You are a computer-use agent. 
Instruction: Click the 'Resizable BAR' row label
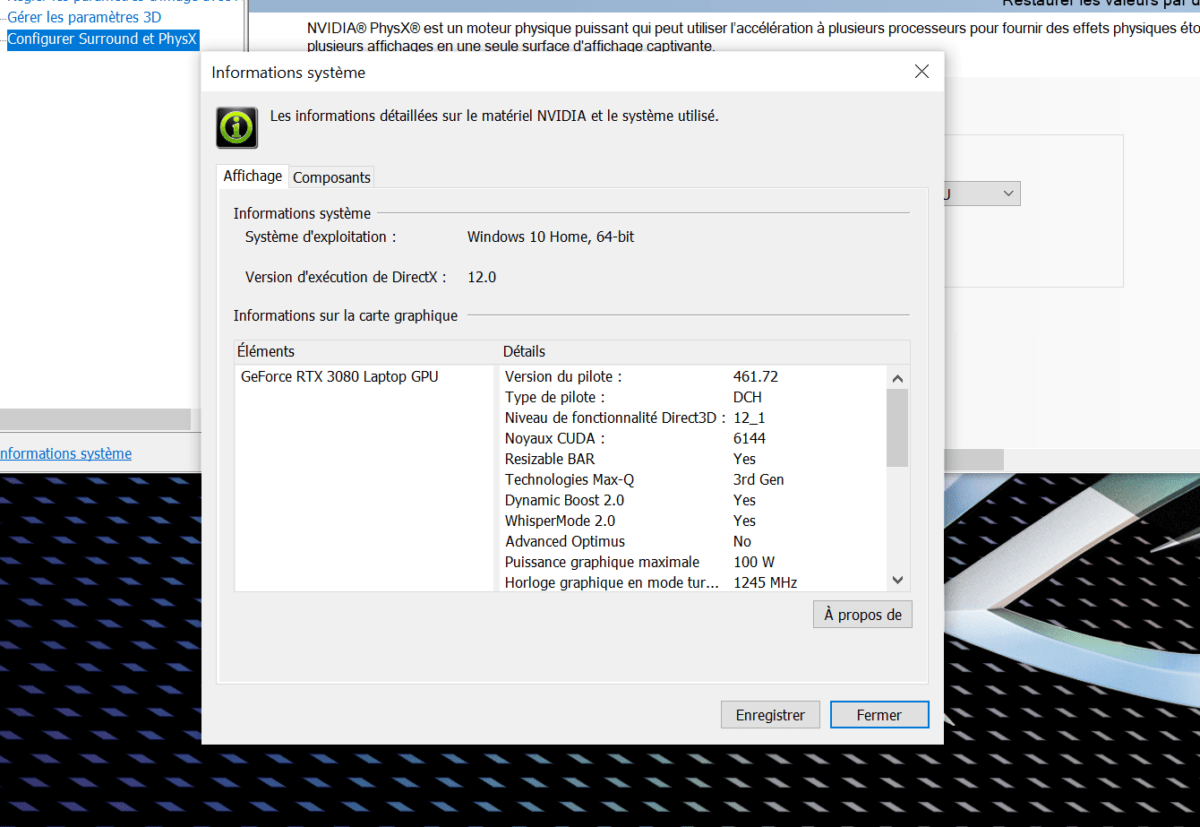pos(550,459)
